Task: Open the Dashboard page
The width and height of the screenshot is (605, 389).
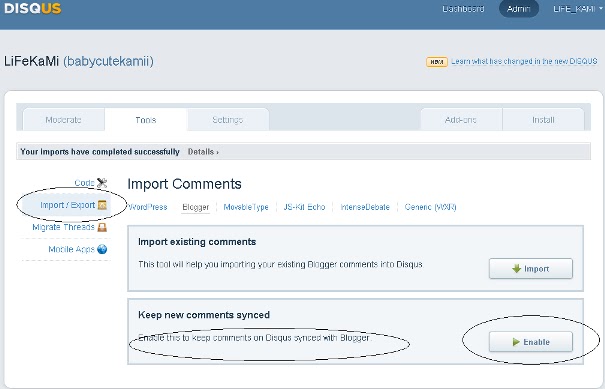Action: click(x=463, y=9)
